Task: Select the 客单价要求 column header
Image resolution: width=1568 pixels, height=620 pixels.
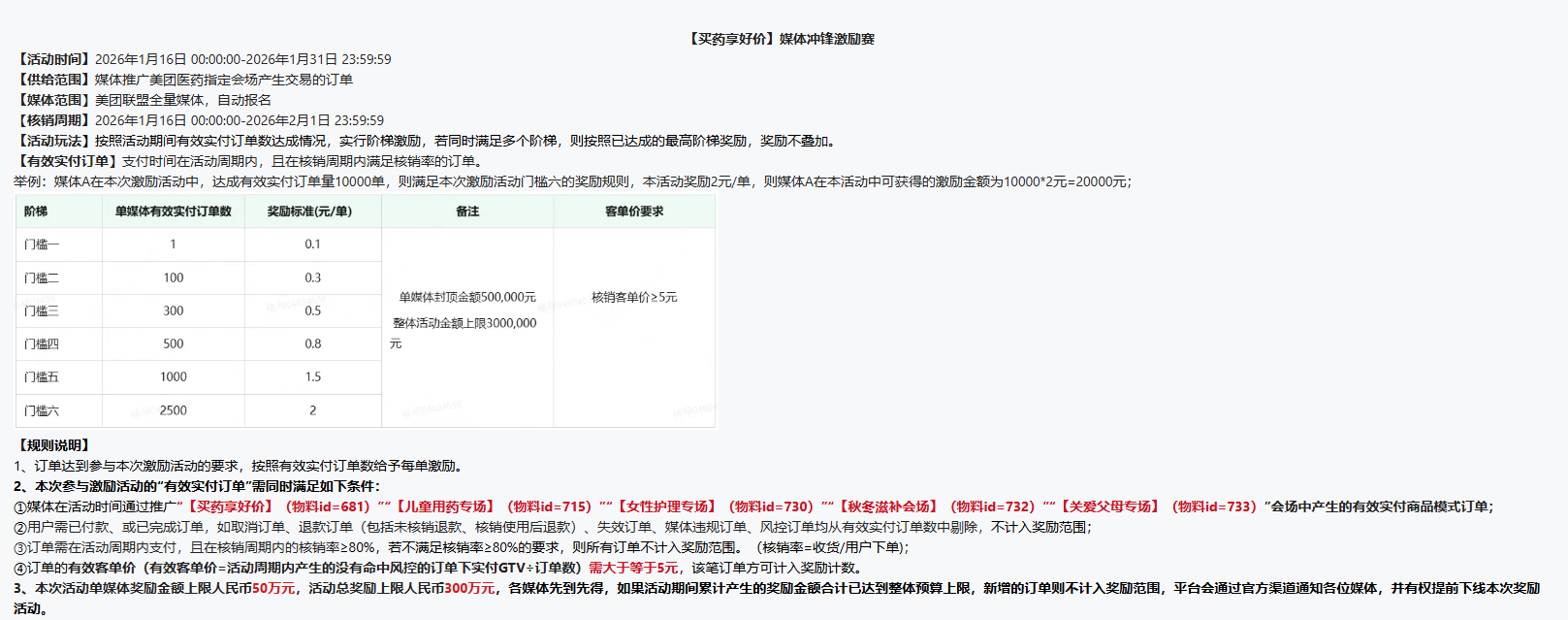Action: tap(634, 212)
